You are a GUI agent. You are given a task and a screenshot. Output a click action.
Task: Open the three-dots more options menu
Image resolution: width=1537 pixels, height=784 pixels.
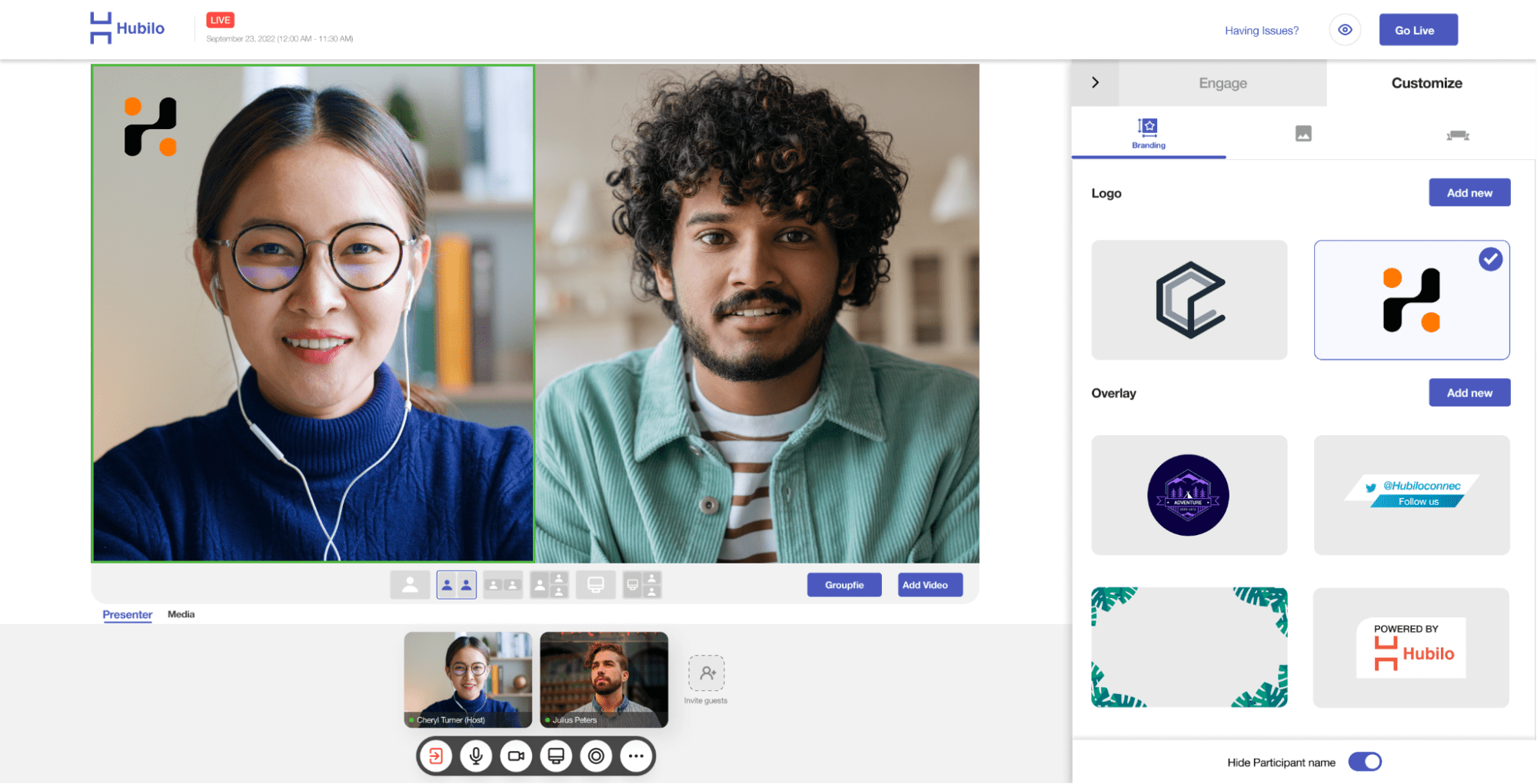coord(636,756)
